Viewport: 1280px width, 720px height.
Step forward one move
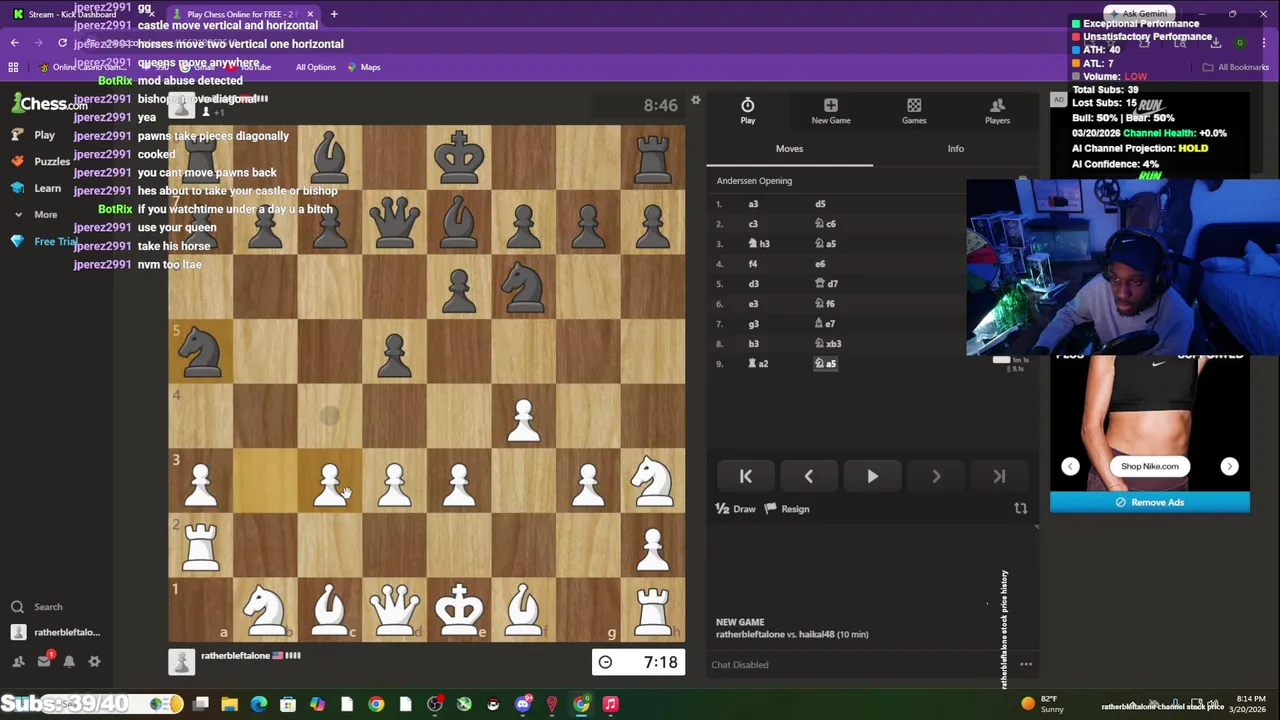click(x=935, y=476)
